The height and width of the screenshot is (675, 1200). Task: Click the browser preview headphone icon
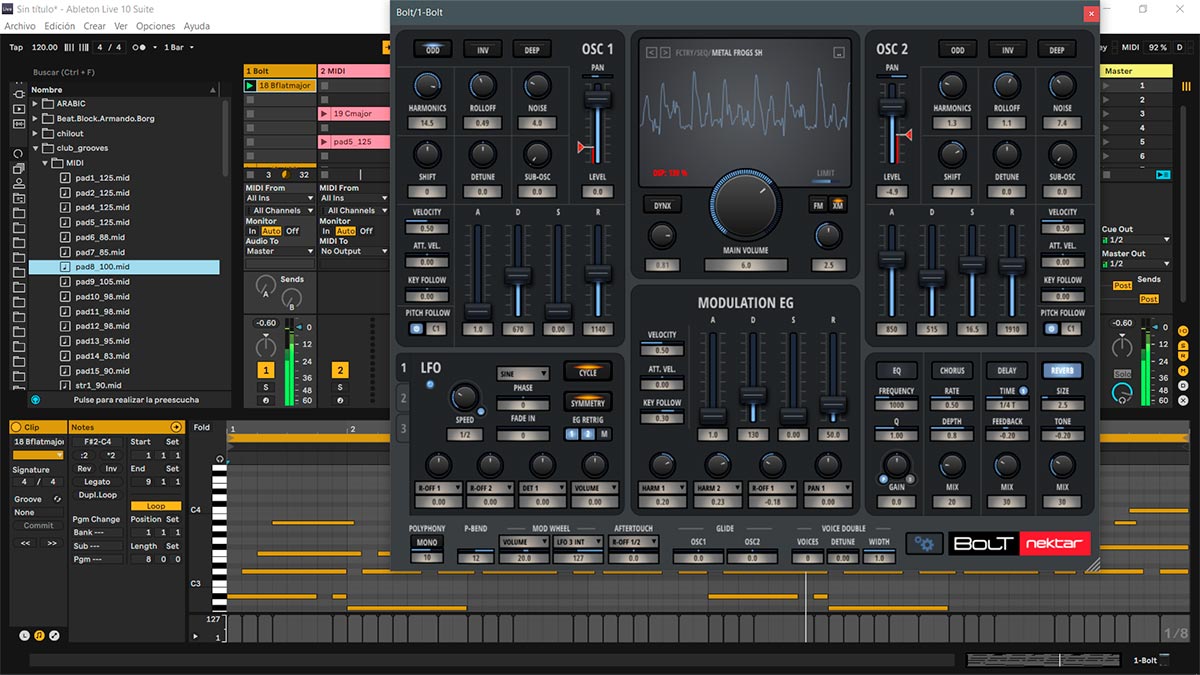coord(36,399)
